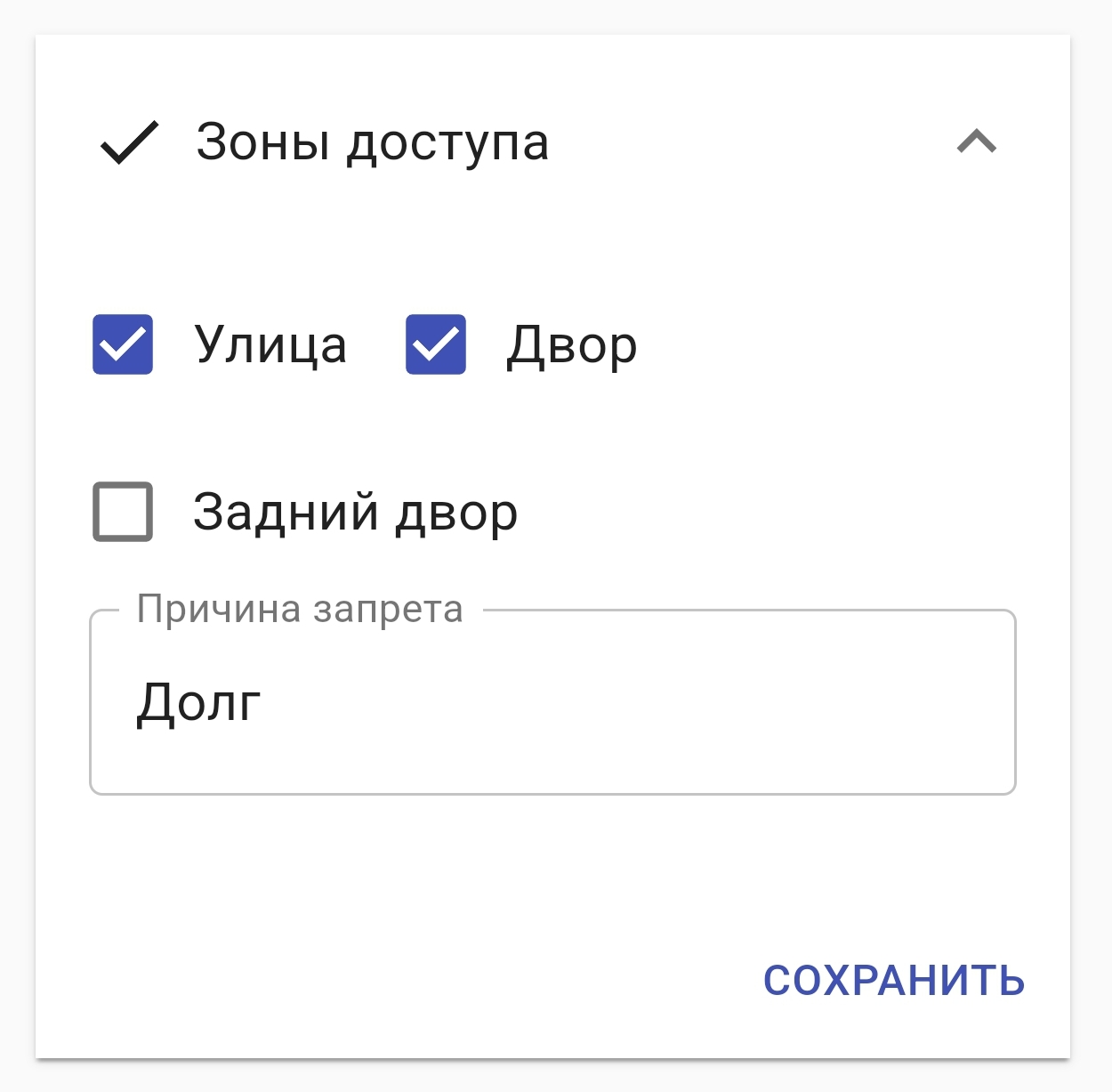This screenshot has height=1092, width=1112.
Task: Click the Причина запрета floating label
Action: (x=300, y=610)
